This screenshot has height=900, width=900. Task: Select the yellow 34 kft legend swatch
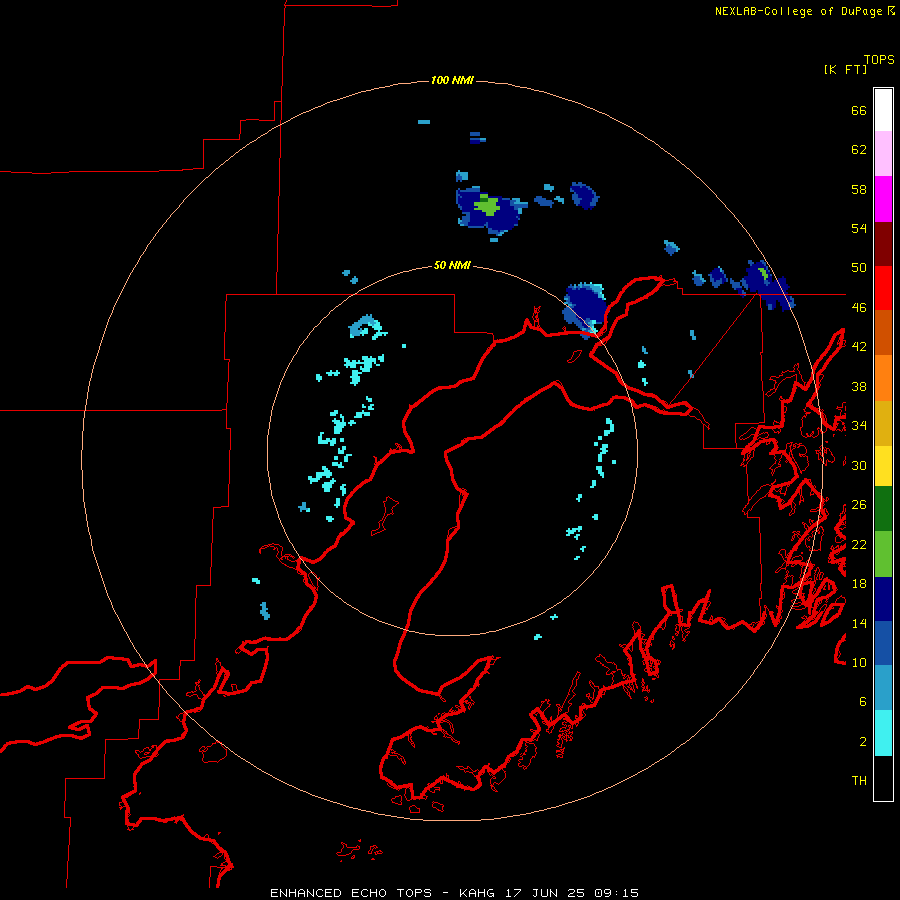[x=883, y=466]
